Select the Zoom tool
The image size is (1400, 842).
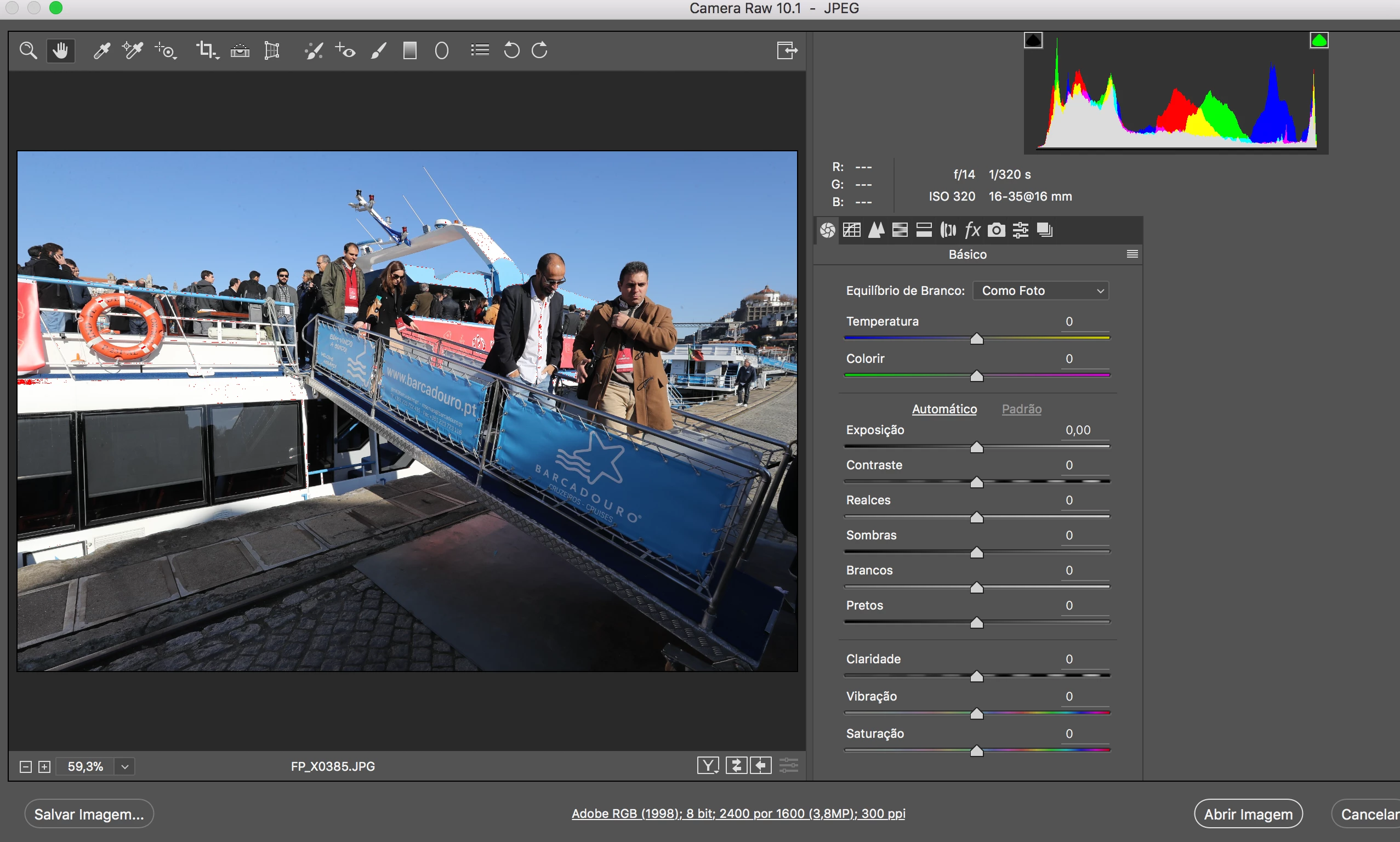tap(28, 51)
